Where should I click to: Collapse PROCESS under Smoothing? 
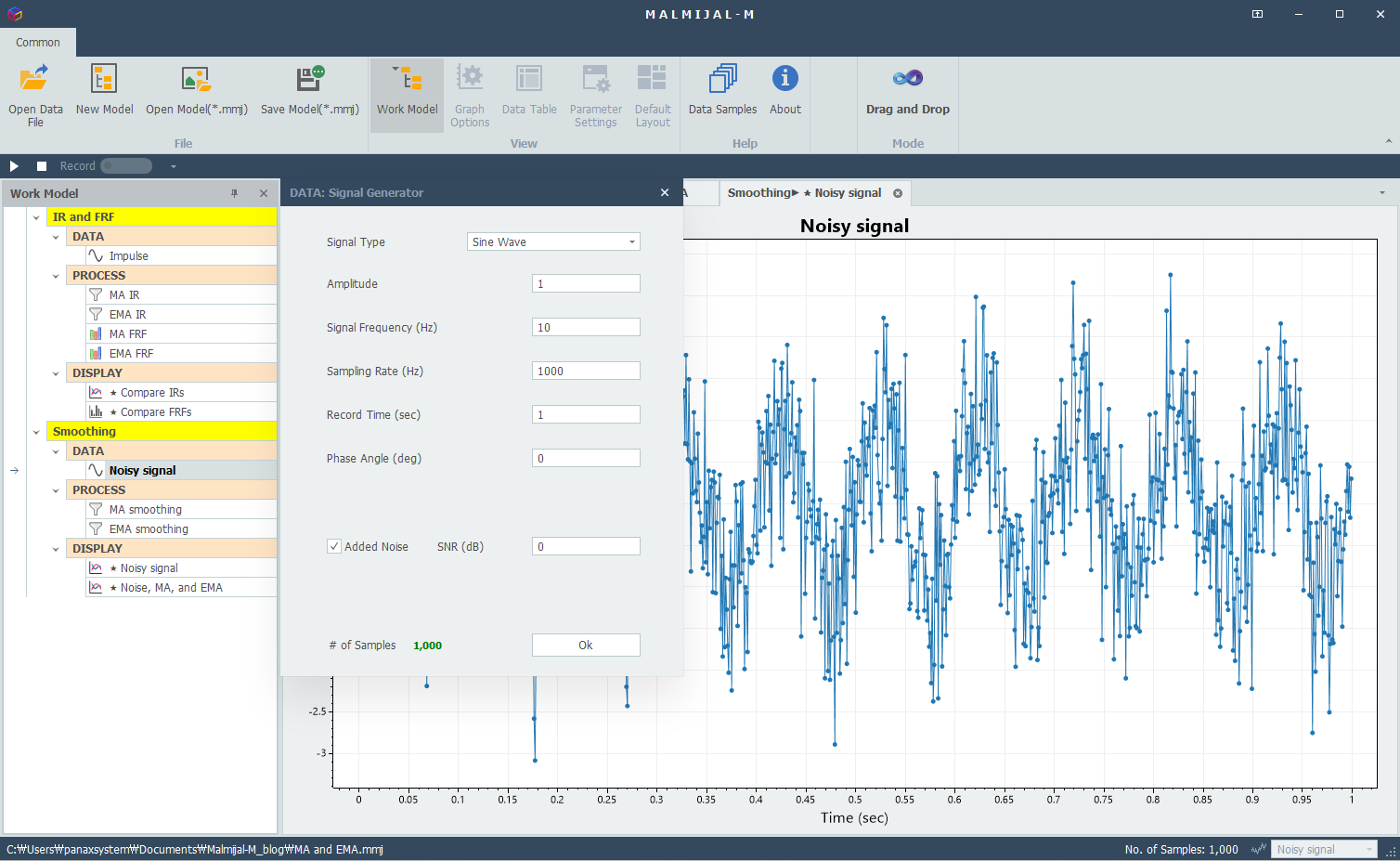56,490
